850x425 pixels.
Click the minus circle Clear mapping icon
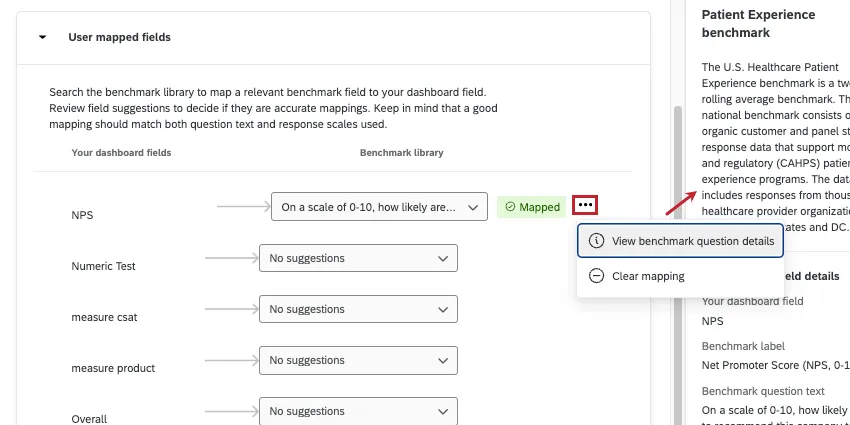[x=597, y=276]
